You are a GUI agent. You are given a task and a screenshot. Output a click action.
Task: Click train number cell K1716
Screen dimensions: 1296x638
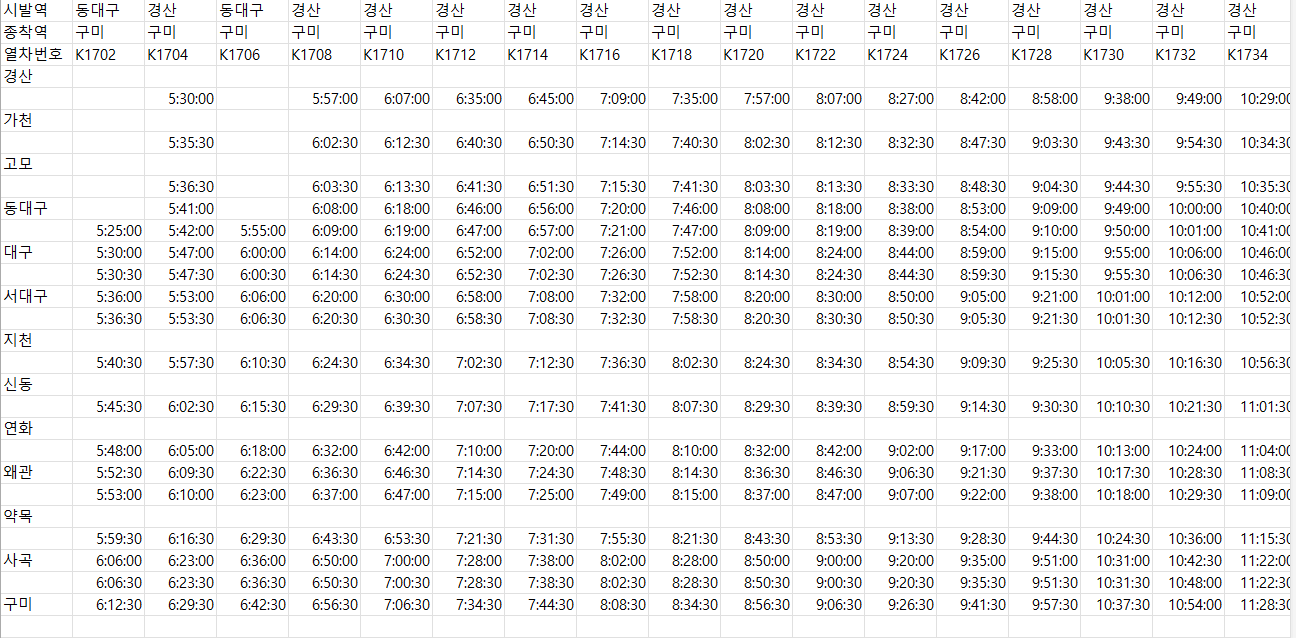(x=613, y=55)
